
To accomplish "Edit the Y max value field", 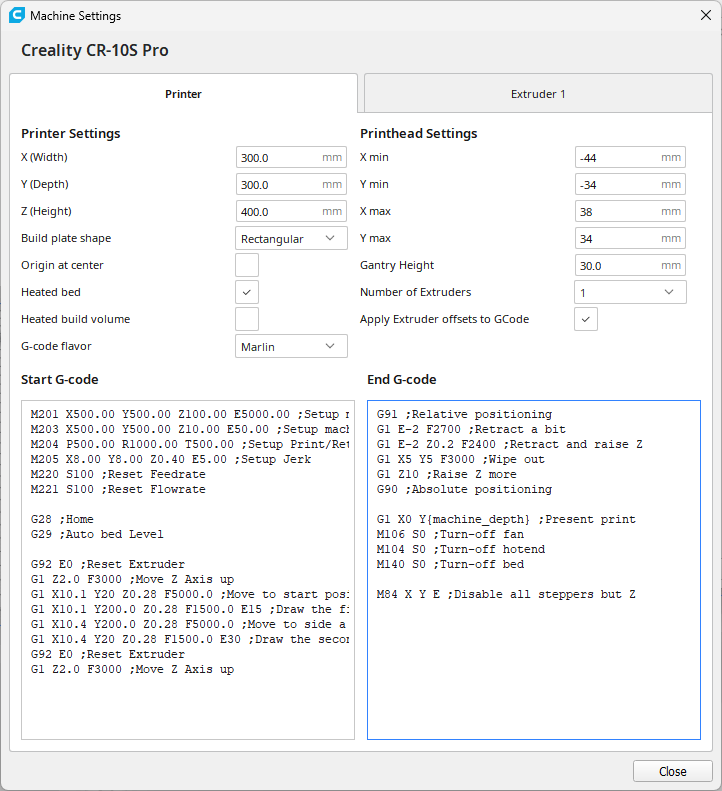I will [630, 238].
